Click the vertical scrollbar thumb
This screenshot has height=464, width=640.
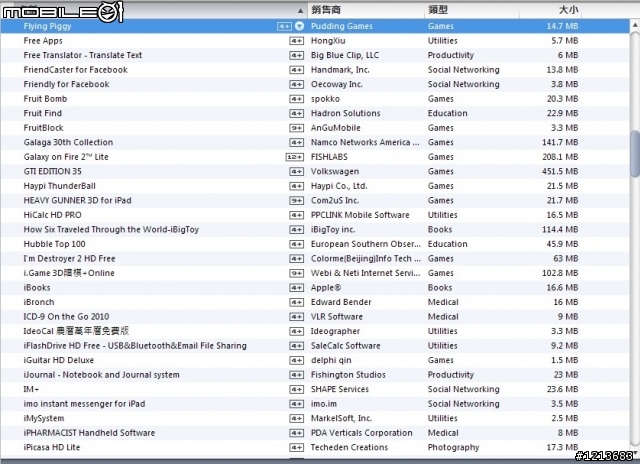tap(635, 153)
